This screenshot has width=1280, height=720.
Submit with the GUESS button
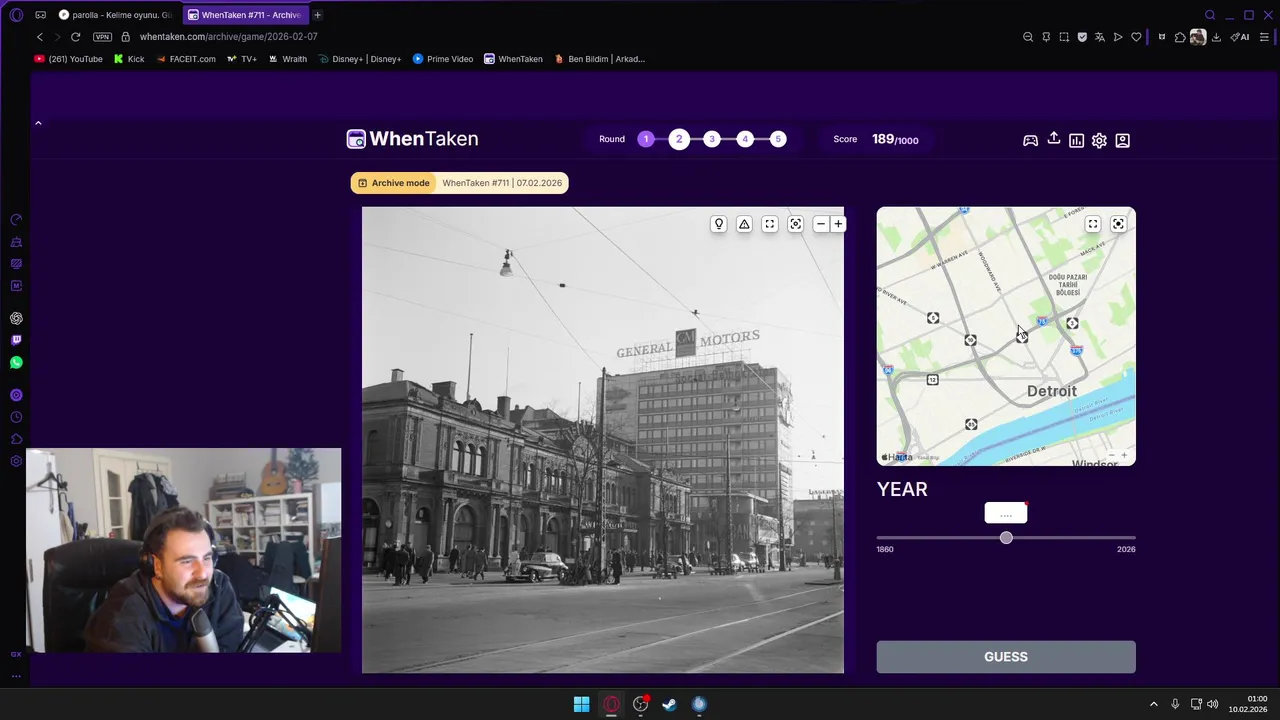click(1006, 657)
